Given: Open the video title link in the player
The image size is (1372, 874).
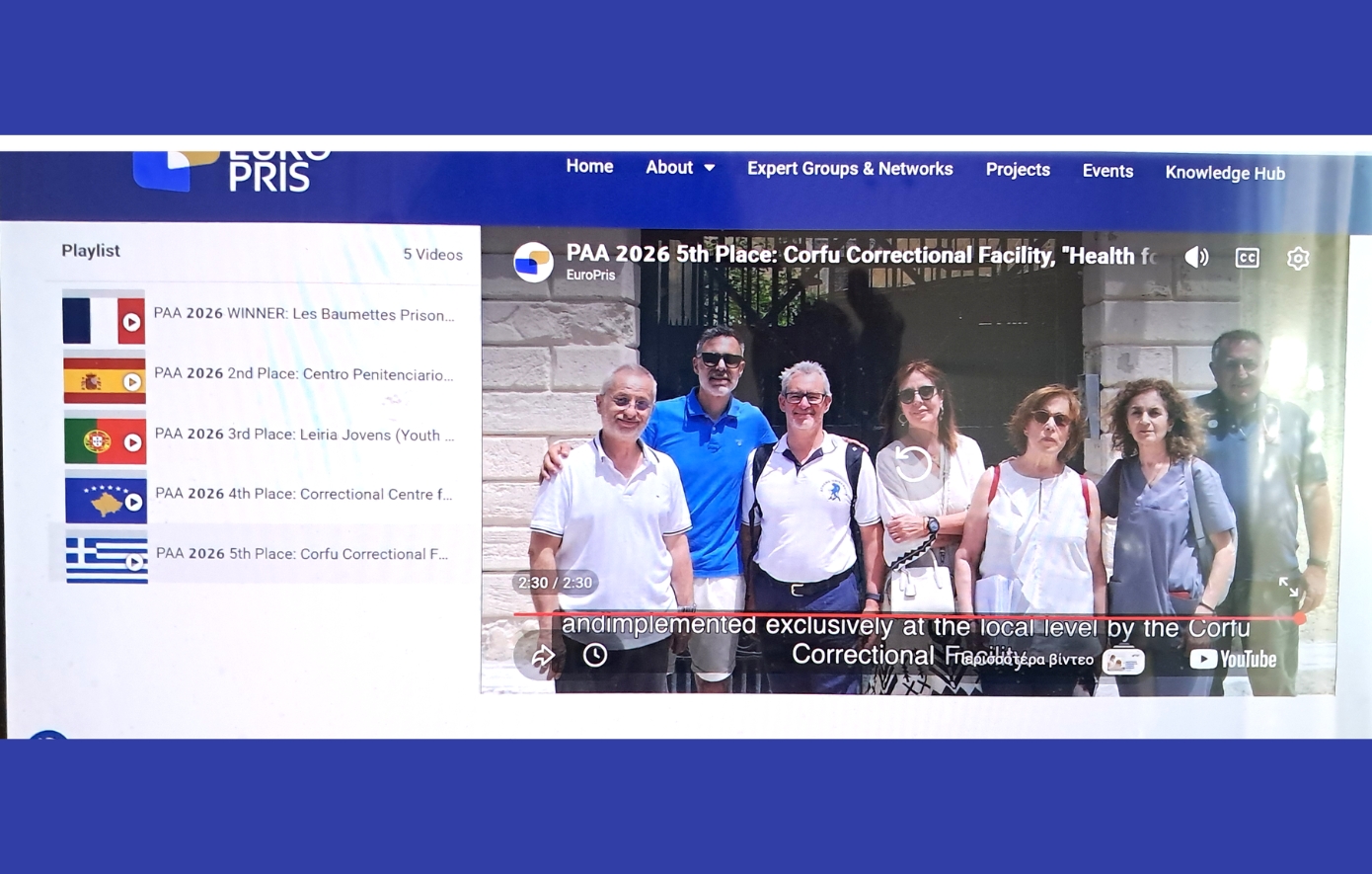Looking at the screenshot, I should coord(862,256).
